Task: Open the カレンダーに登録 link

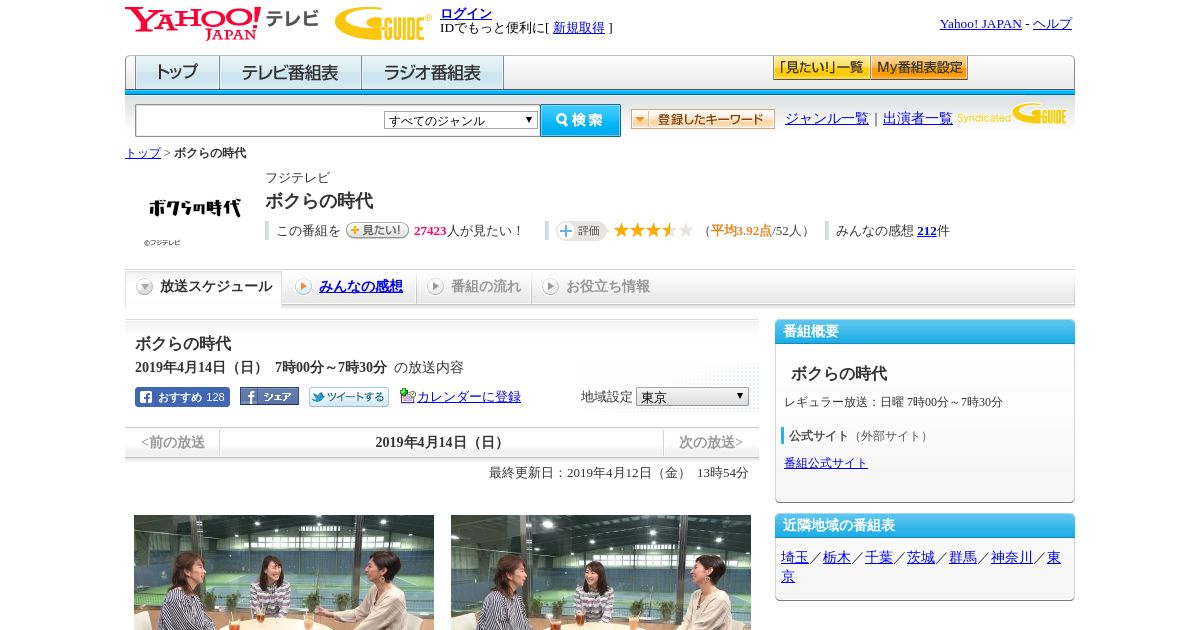Action: point(469,397)
